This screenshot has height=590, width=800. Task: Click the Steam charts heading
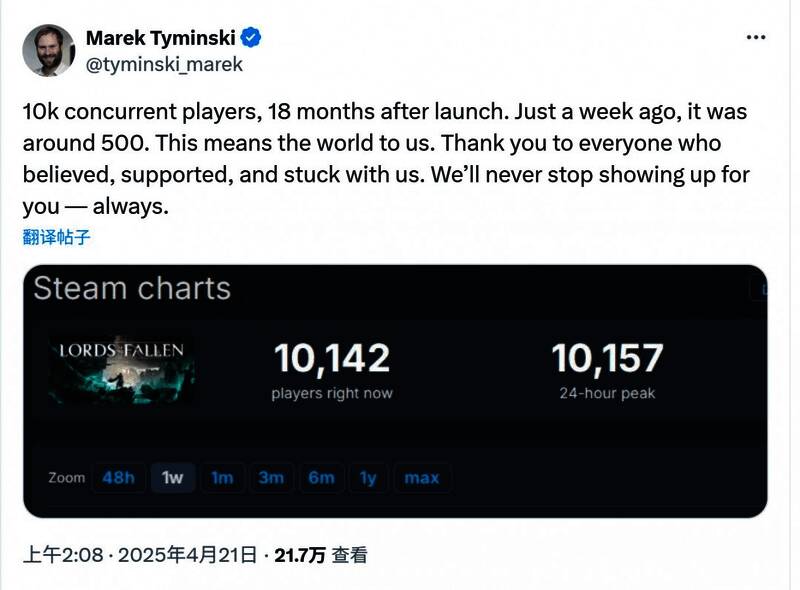tap(132, 289)
